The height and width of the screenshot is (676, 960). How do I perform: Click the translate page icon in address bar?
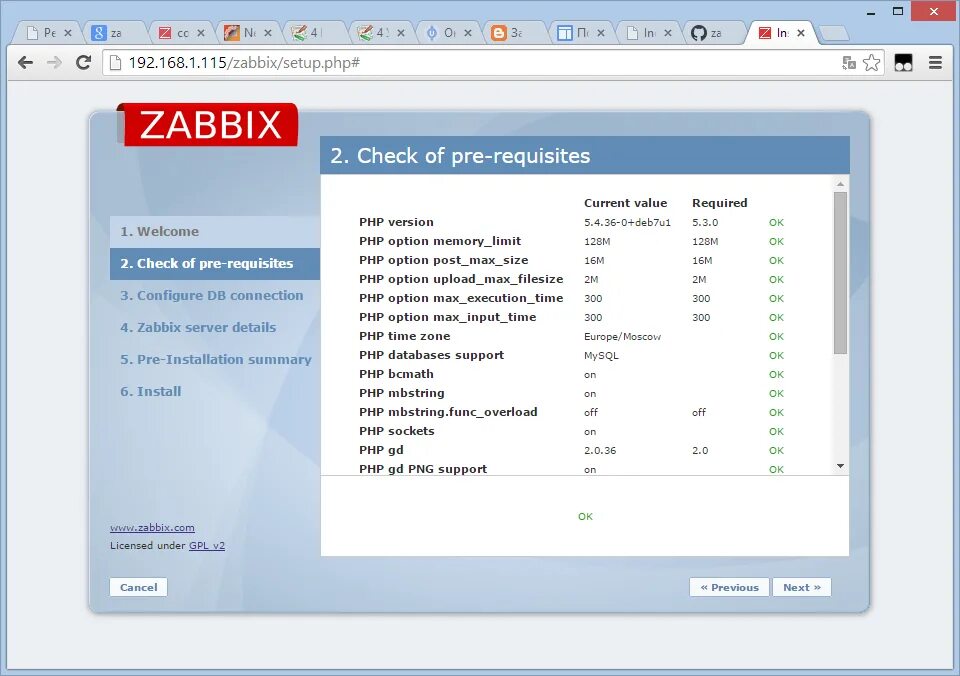pos(849,62)
